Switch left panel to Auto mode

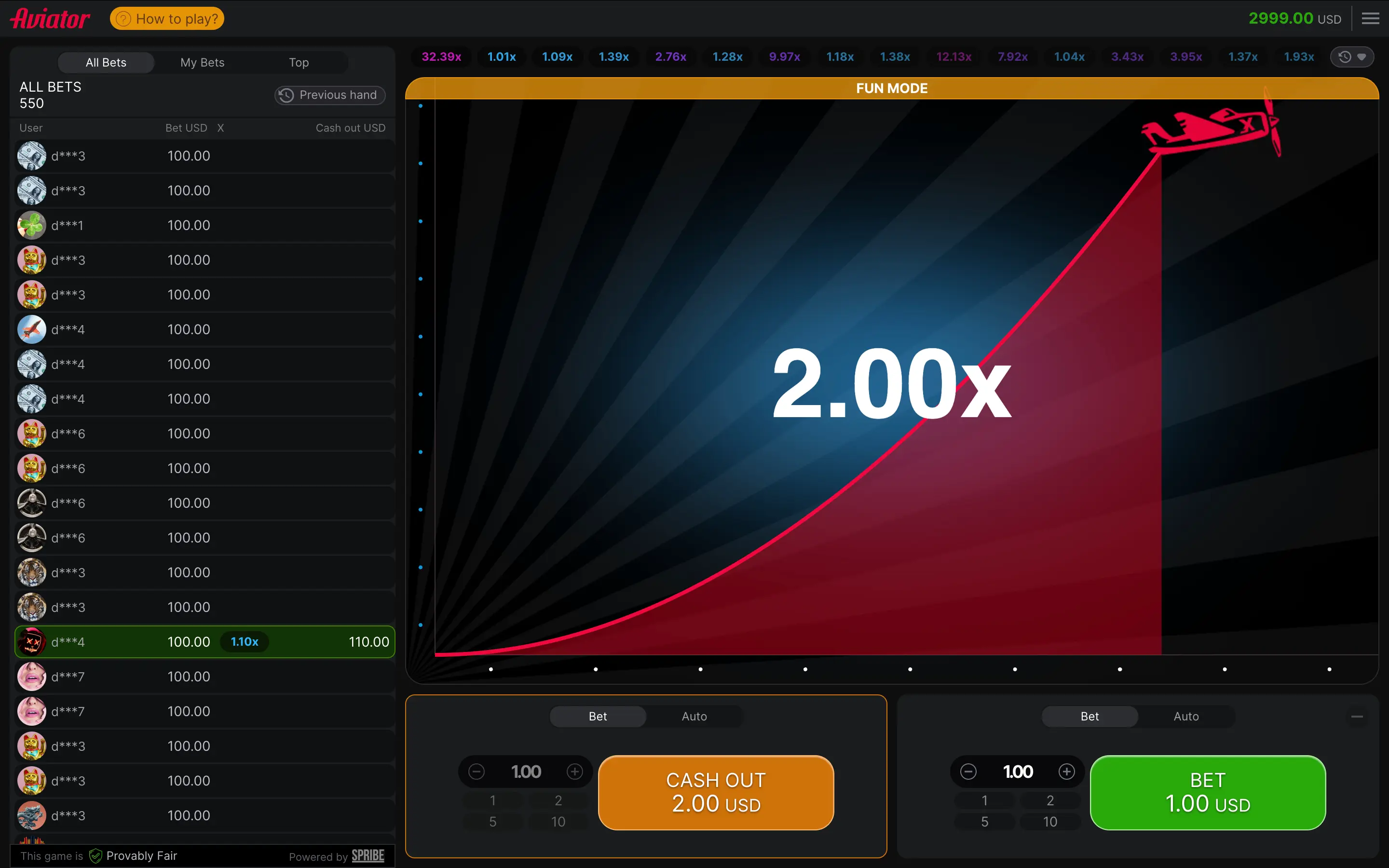(x=694, y=717)
